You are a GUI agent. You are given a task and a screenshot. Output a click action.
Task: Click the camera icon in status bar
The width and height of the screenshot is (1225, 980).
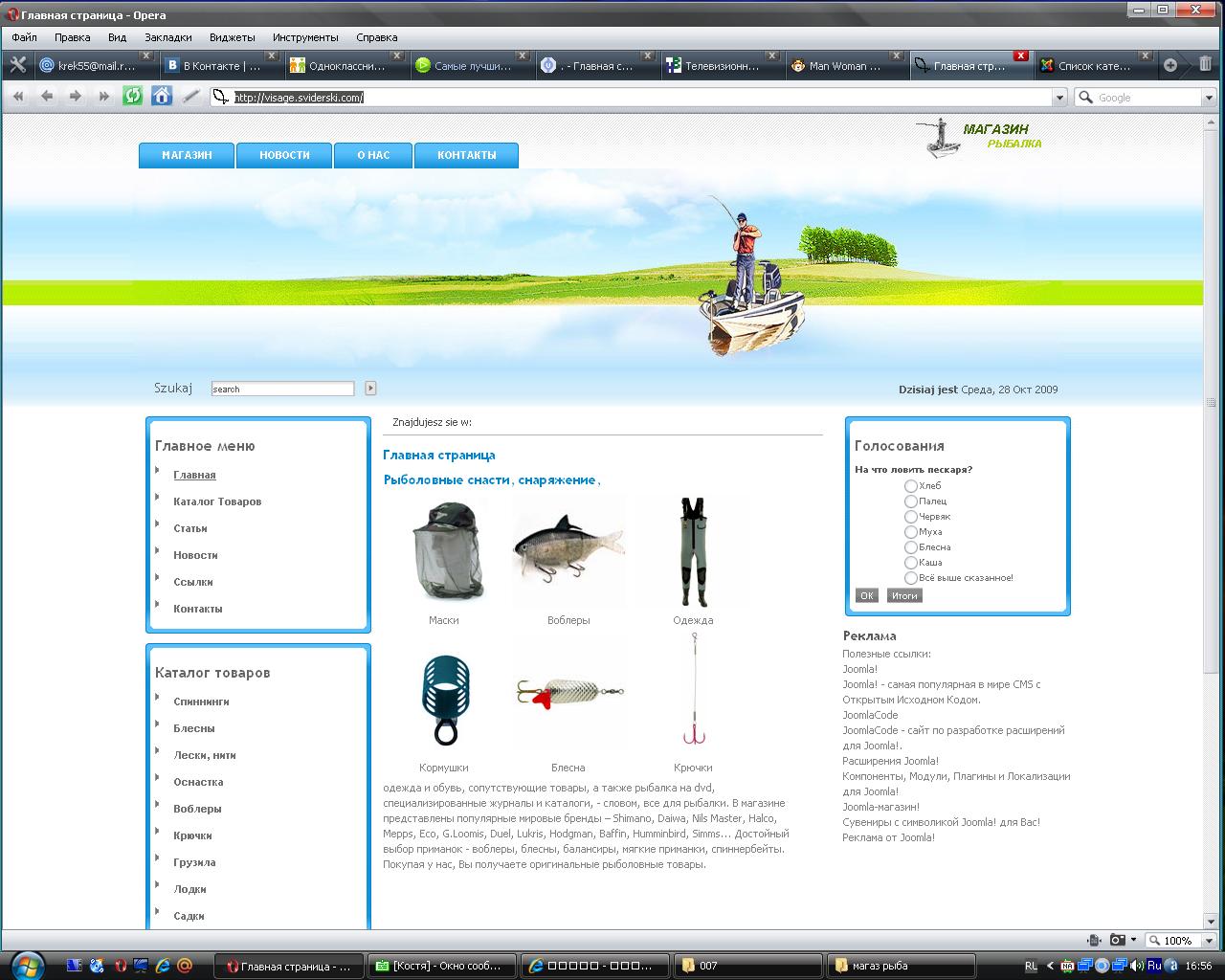pyautogui.click(x=1117, y=940)
